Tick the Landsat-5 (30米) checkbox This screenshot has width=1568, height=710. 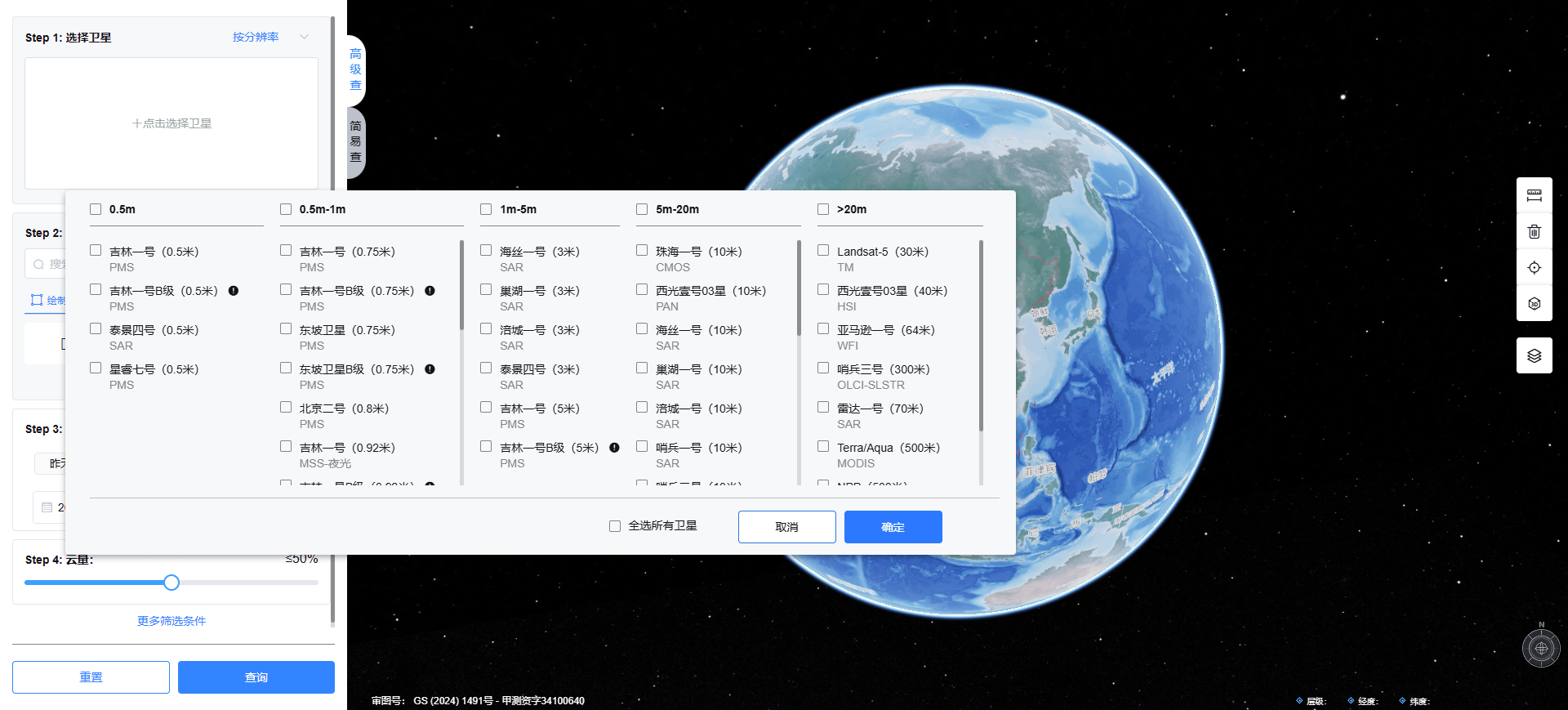point(823,251)
